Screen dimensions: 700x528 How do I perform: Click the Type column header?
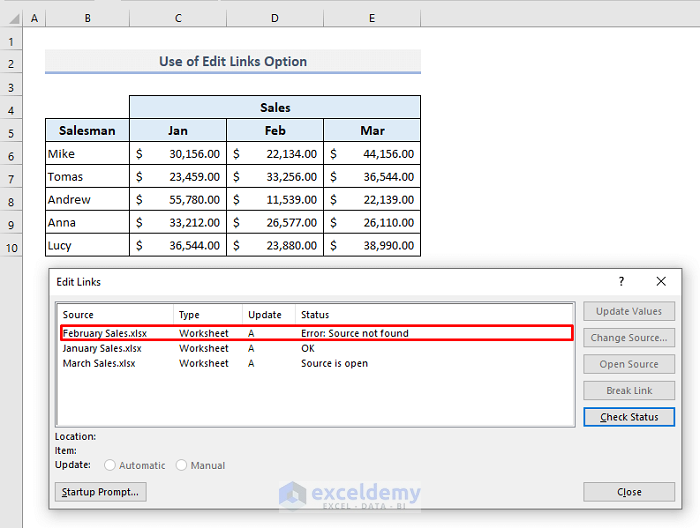point(208,315)
